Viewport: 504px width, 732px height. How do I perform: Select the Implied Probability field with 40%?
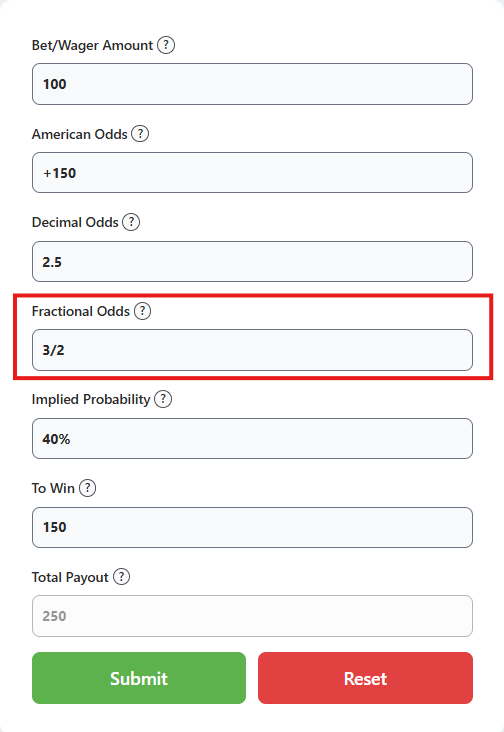252,438
